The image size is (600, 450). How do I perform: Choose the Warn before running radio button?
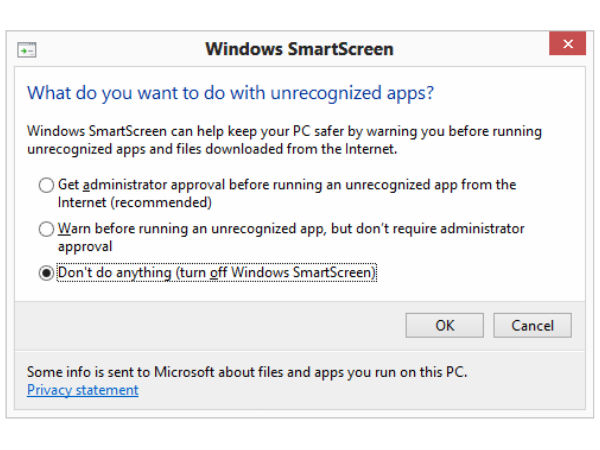tap(46, 229)
